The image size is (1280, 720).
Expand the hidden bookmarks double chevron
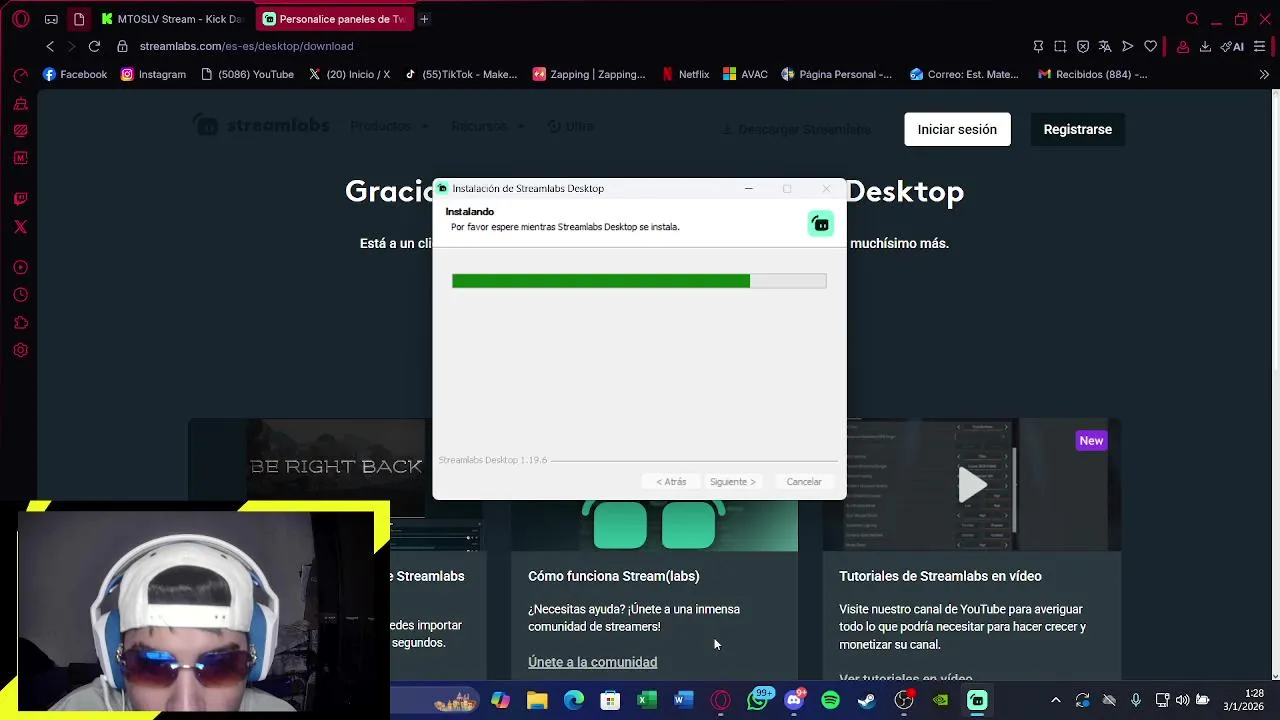[1264, 74]
